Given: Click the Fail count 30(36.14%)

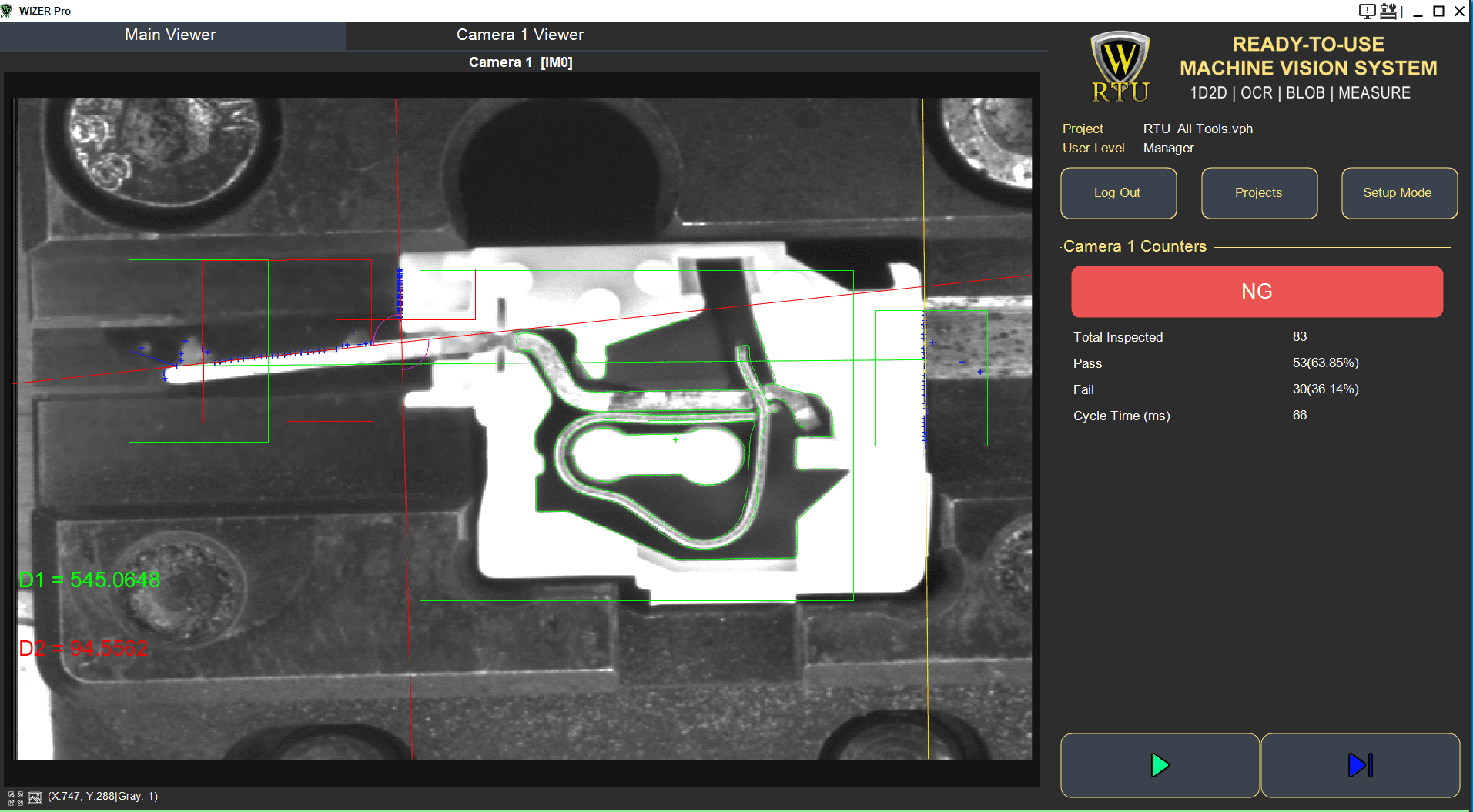Looking at the screenshot, I should tap(1325, 389).
